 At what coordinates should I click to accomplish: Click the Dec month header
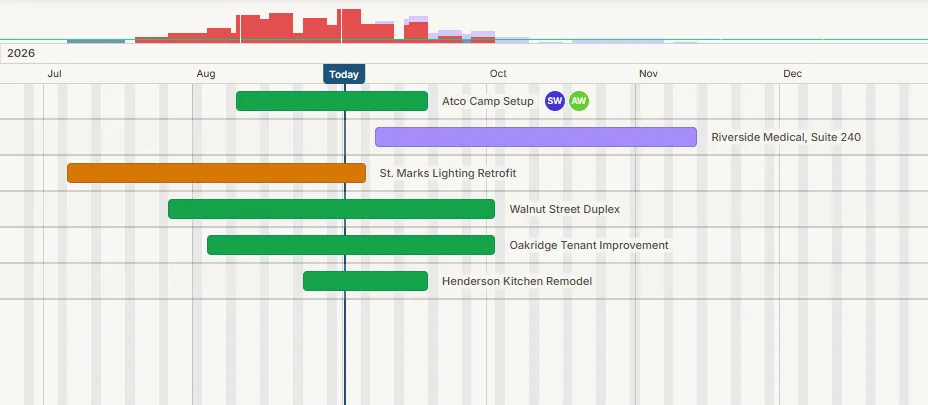pos(792,73)
